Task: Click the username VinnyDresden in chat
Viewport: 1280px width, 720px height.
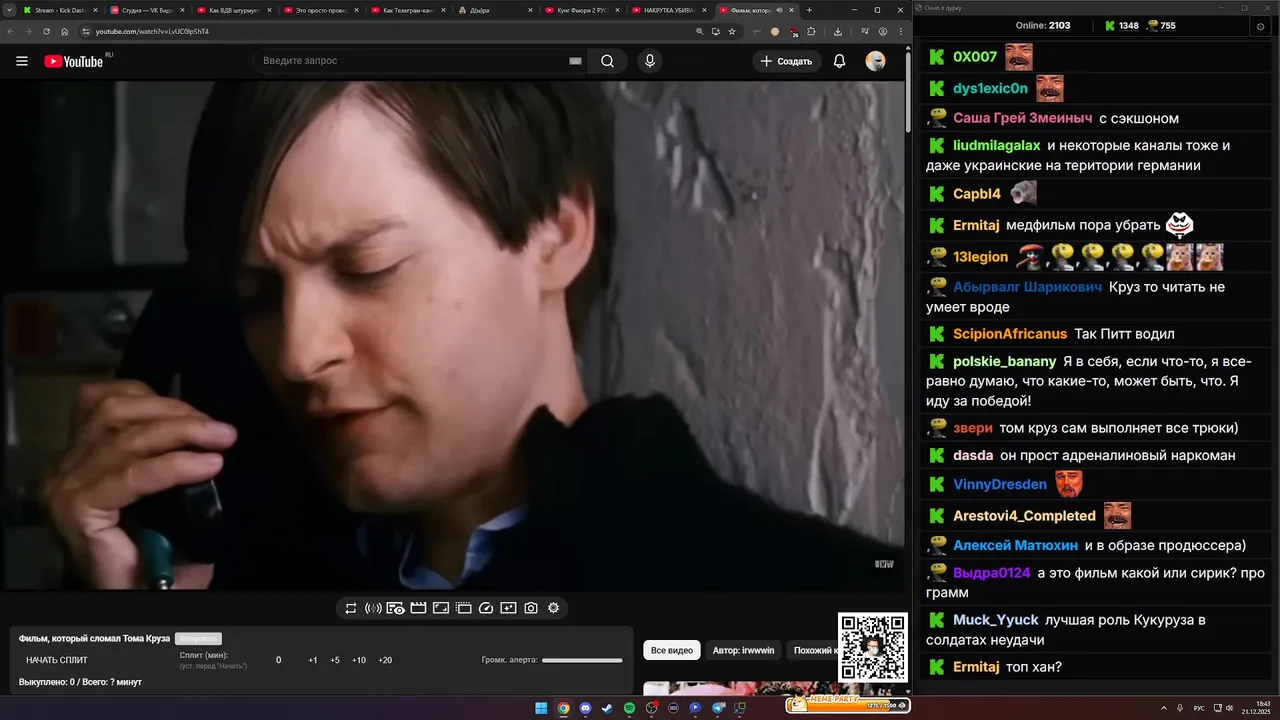Action: point(1000,485)
